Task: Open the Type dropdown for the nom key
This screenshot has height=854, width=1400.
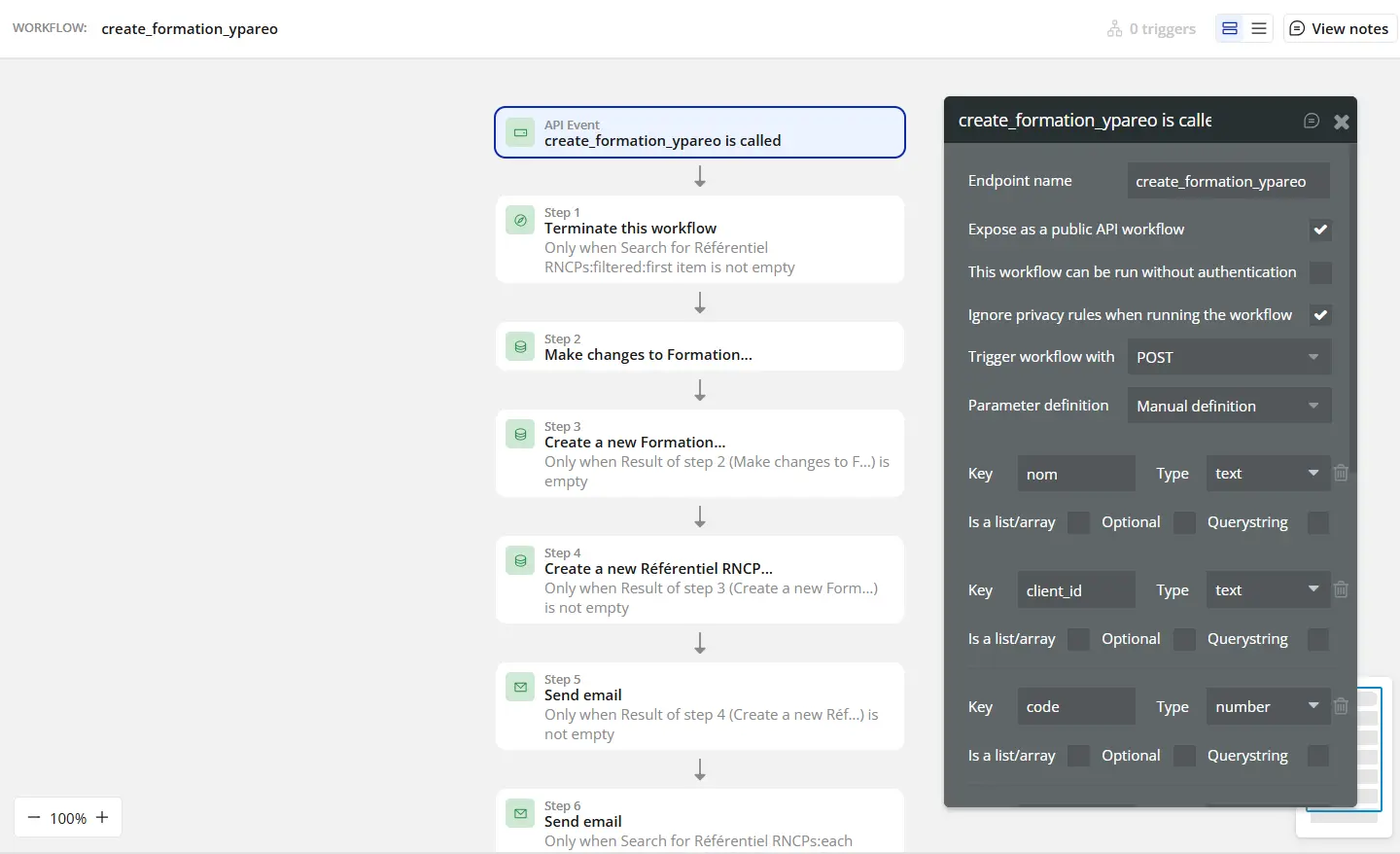Action: 1268,474
